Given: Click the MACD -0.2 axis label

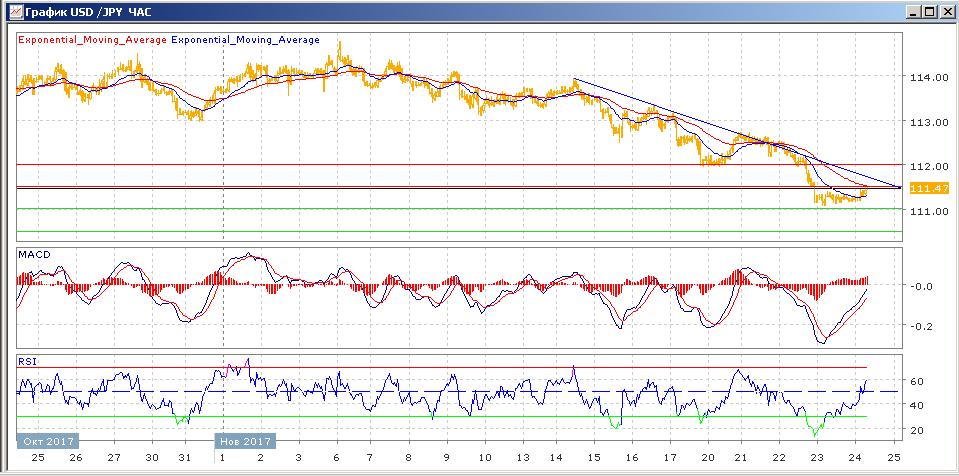Looking at the screenshot, I should pyautogui.click(x=921, y=326).
